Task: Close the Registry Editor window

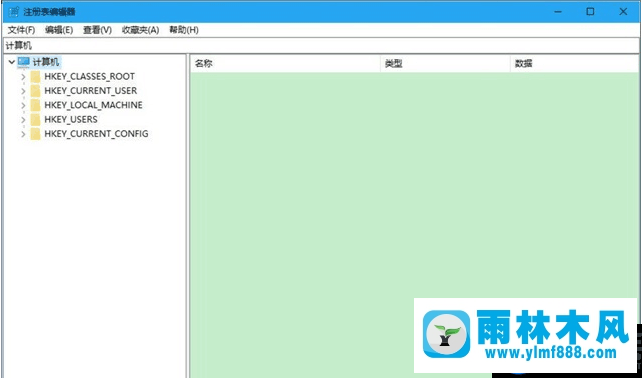Action: pos(623,11)
